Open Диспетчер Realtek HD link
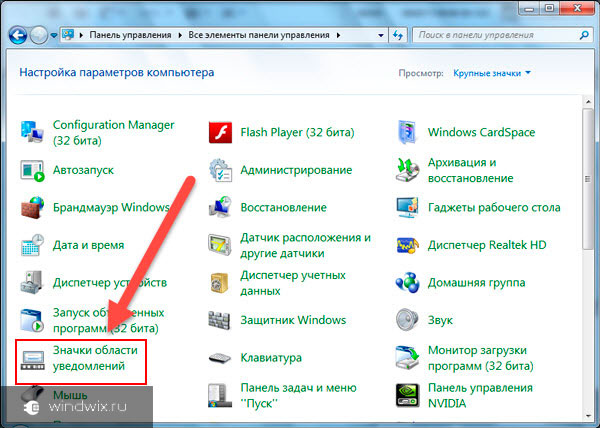600x428 pixels. (x=487, y=245)
